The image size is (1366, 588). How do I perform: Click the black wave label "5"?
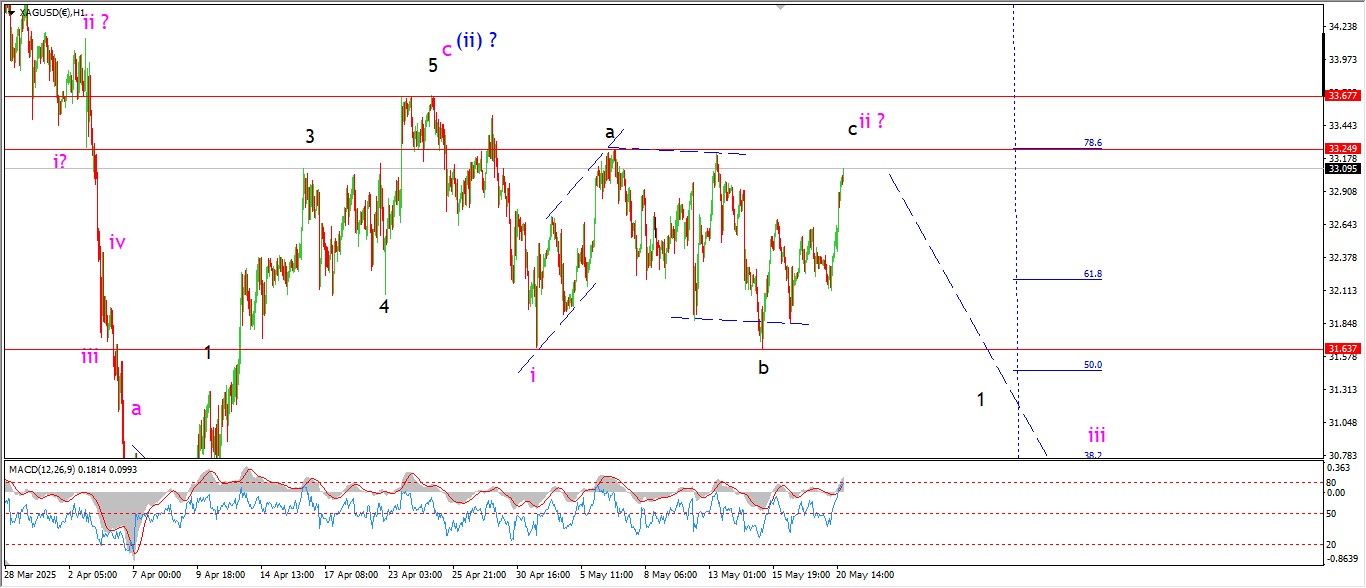point(433,66)
